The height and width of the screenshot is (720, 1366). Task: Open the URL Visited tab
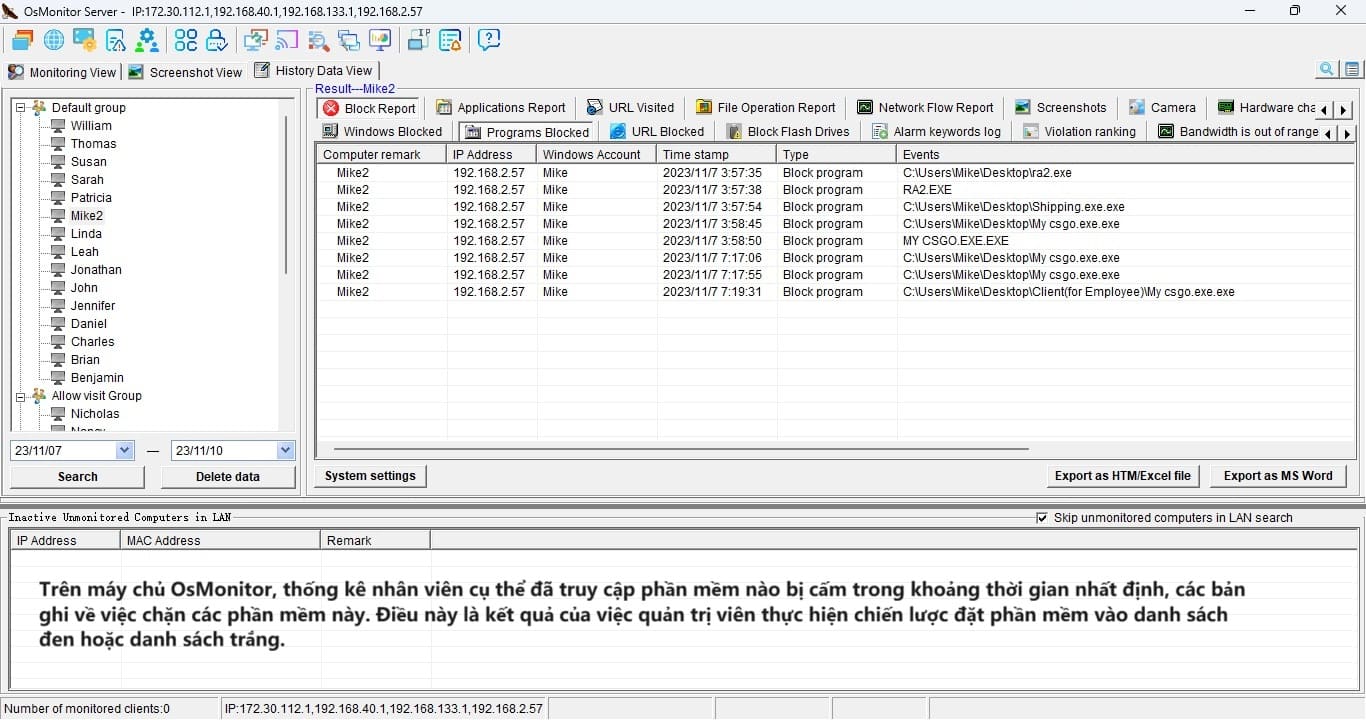pos(630,108)
